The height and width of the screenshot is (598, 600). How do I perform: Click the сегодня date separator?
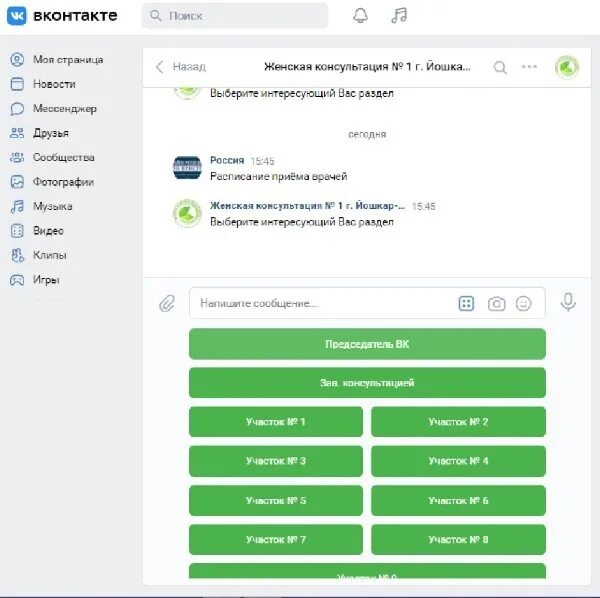tap(367, 134)
